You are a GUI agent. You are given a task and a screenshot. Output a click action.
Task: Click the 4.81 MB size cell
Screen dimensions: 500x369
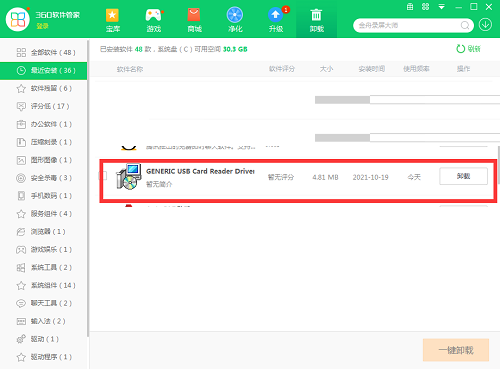click(x=325, y=177)
